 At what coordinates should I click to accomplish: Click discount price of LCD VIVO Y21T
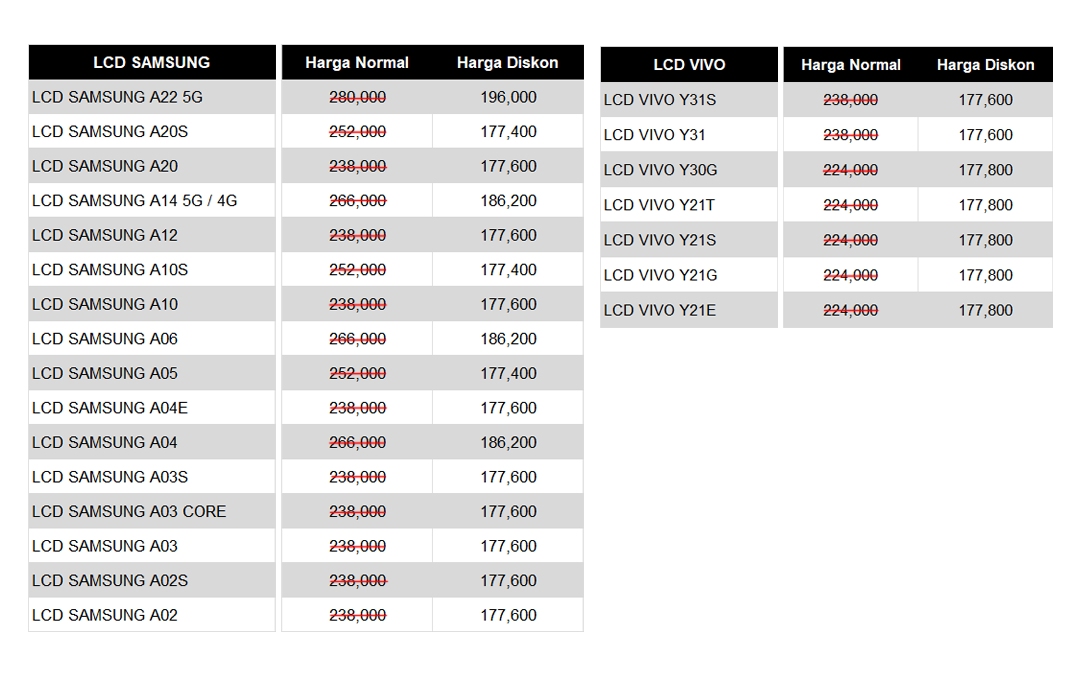coord(985,205)
